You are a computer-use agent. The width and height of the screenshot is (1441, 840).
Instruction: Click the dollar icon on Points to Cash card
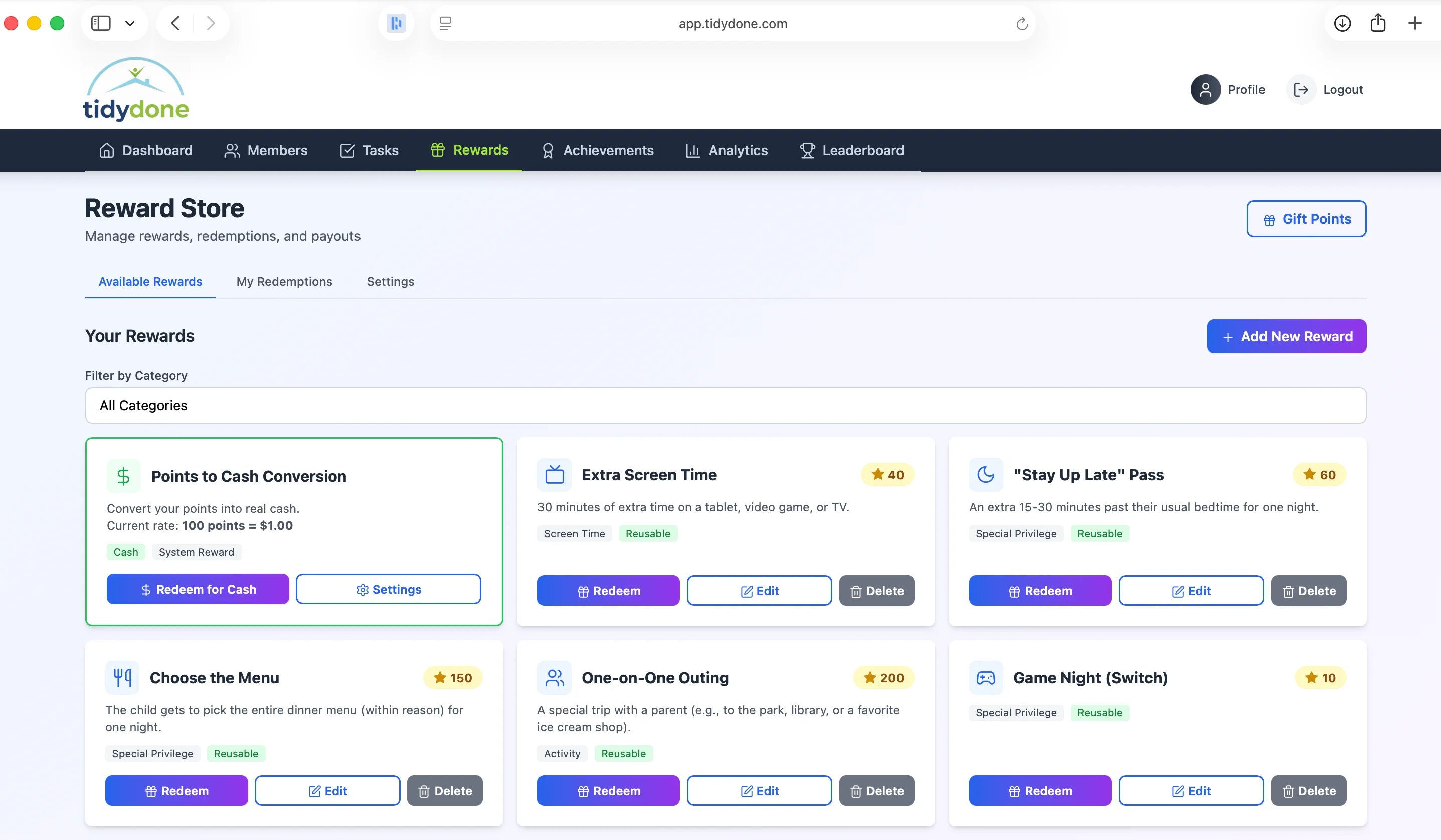[123, 476]
